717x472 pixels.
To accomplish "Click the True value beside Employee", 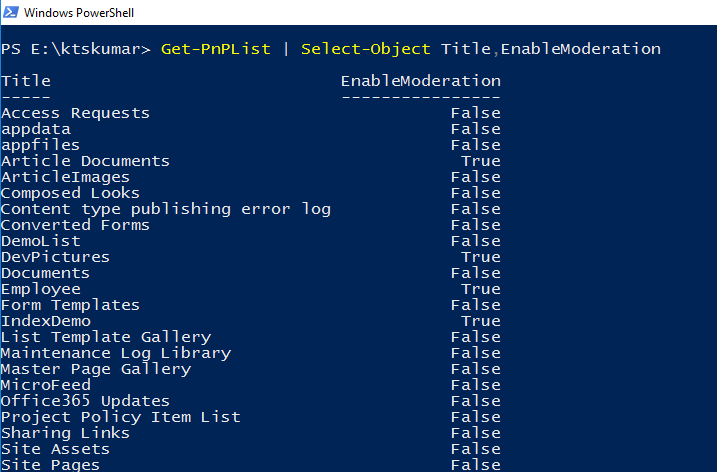I will point(480,289).
